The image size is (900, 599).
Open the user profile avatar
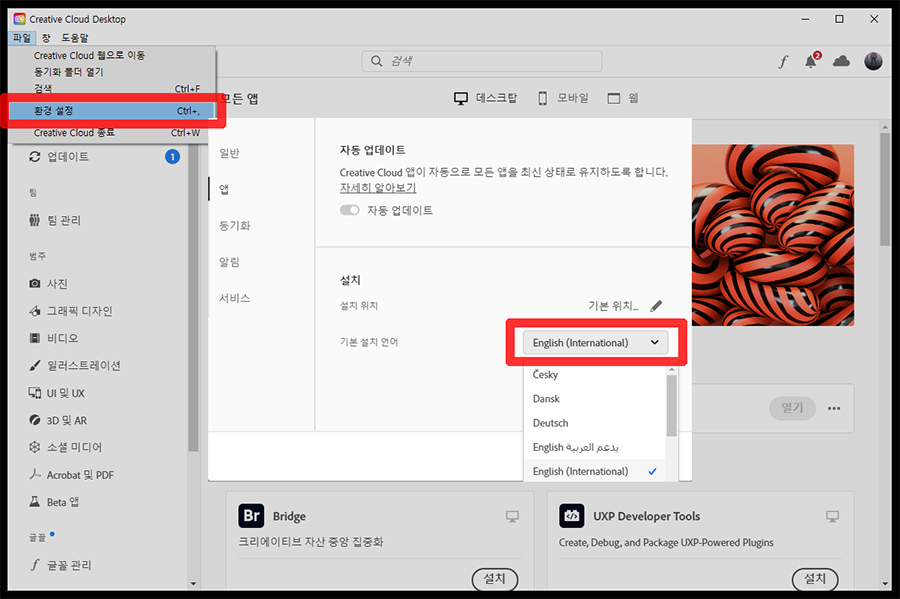pos(873,61)
